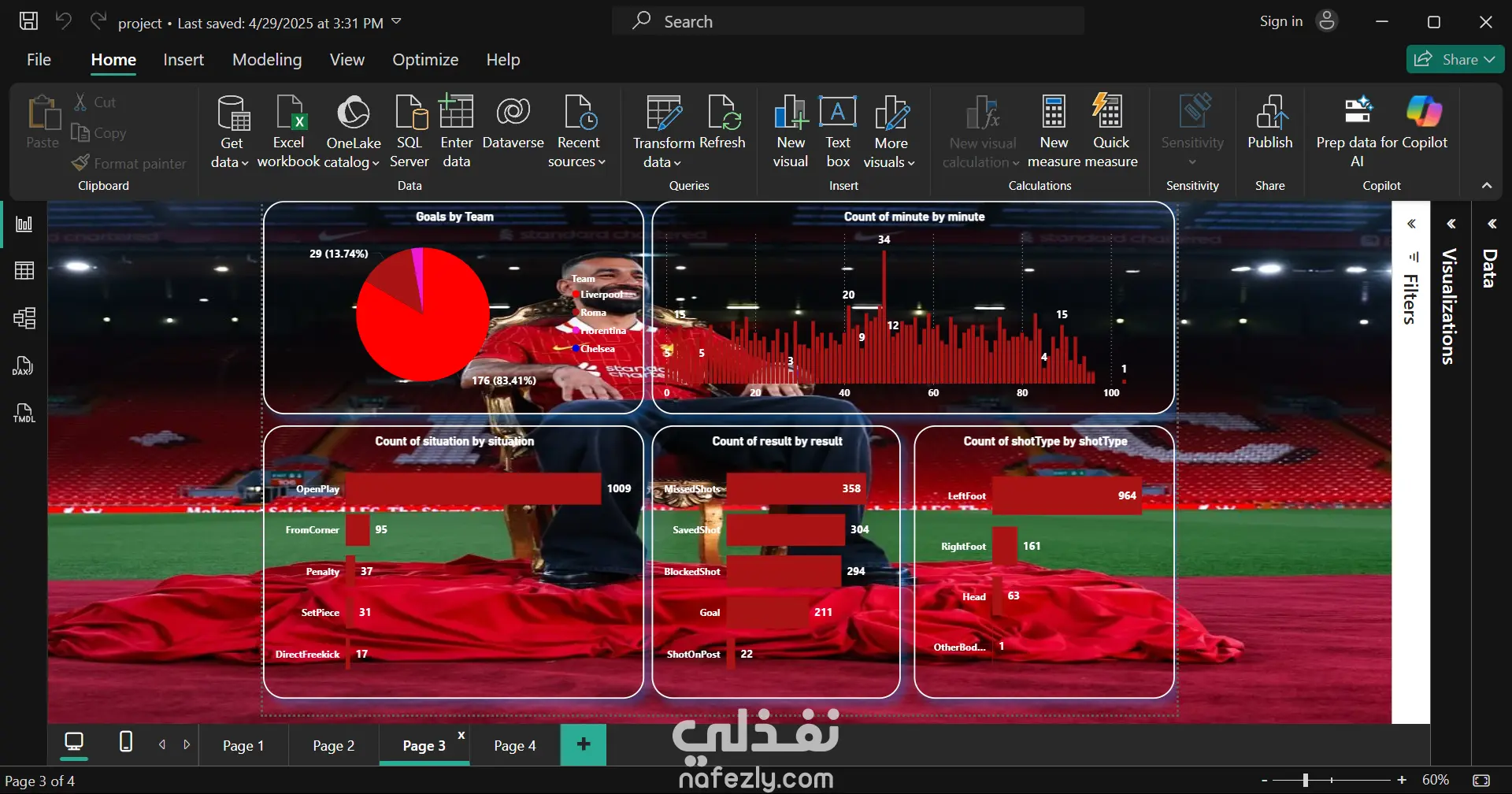Connect to Dataverse
The width and height of the screenshot is (1512, 794).
(x=513, y=122)
